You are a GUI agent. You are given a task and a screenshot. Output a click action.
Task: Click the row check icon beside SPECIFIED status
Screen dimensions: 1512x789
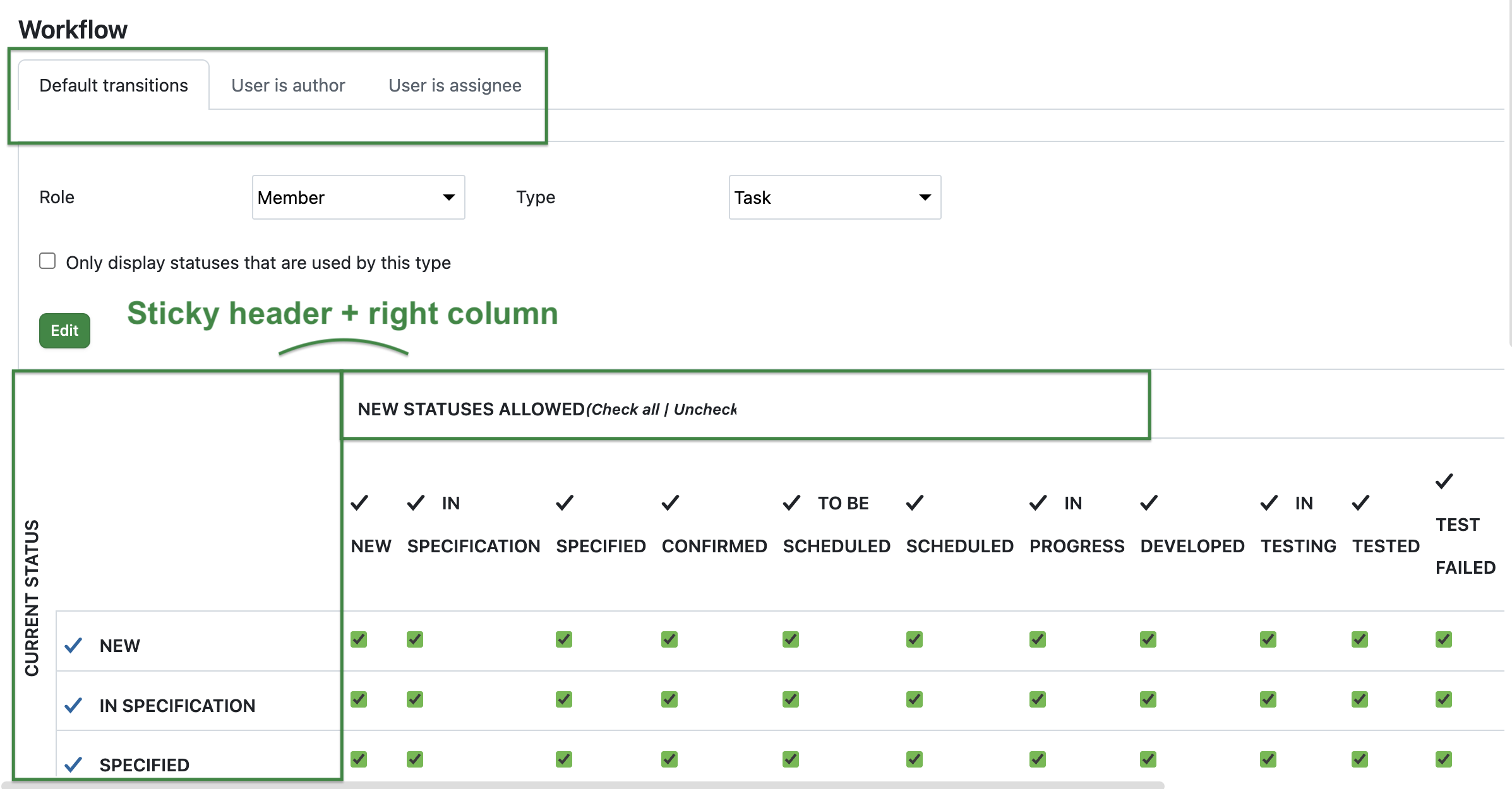(x=73, y=764)
